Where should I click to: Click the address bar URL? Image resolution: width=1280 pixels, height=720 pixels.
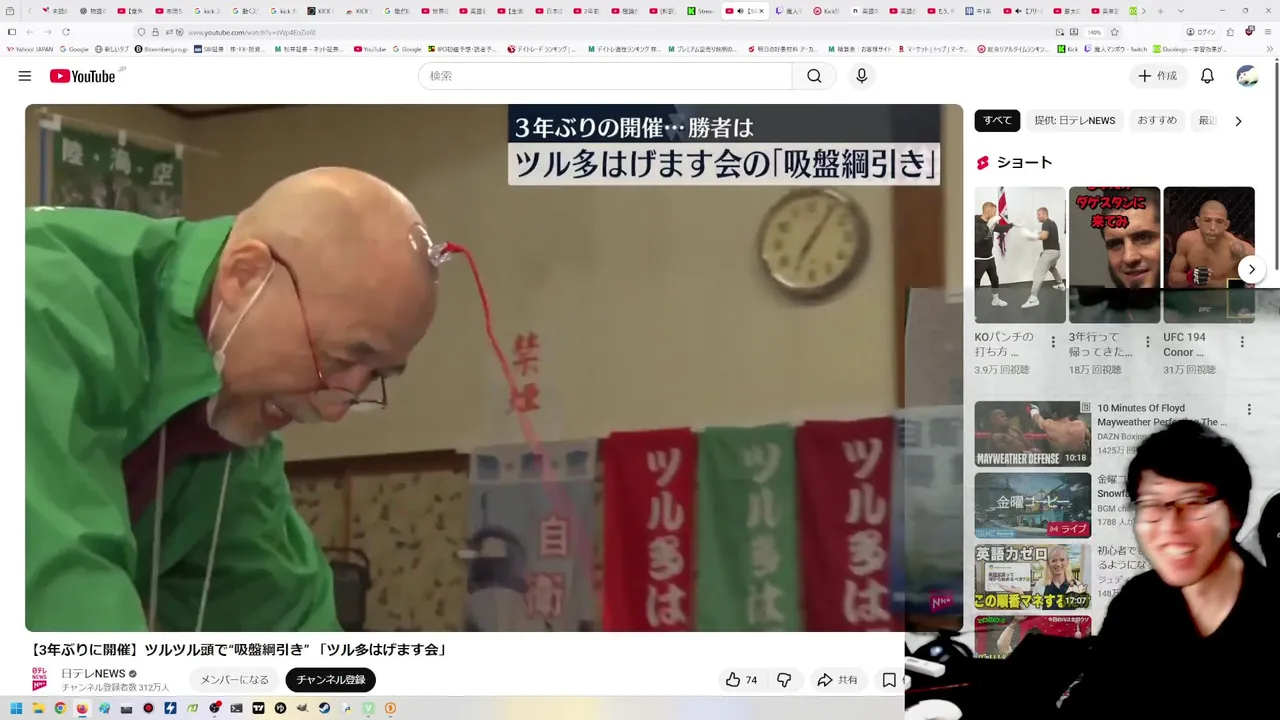252,32
